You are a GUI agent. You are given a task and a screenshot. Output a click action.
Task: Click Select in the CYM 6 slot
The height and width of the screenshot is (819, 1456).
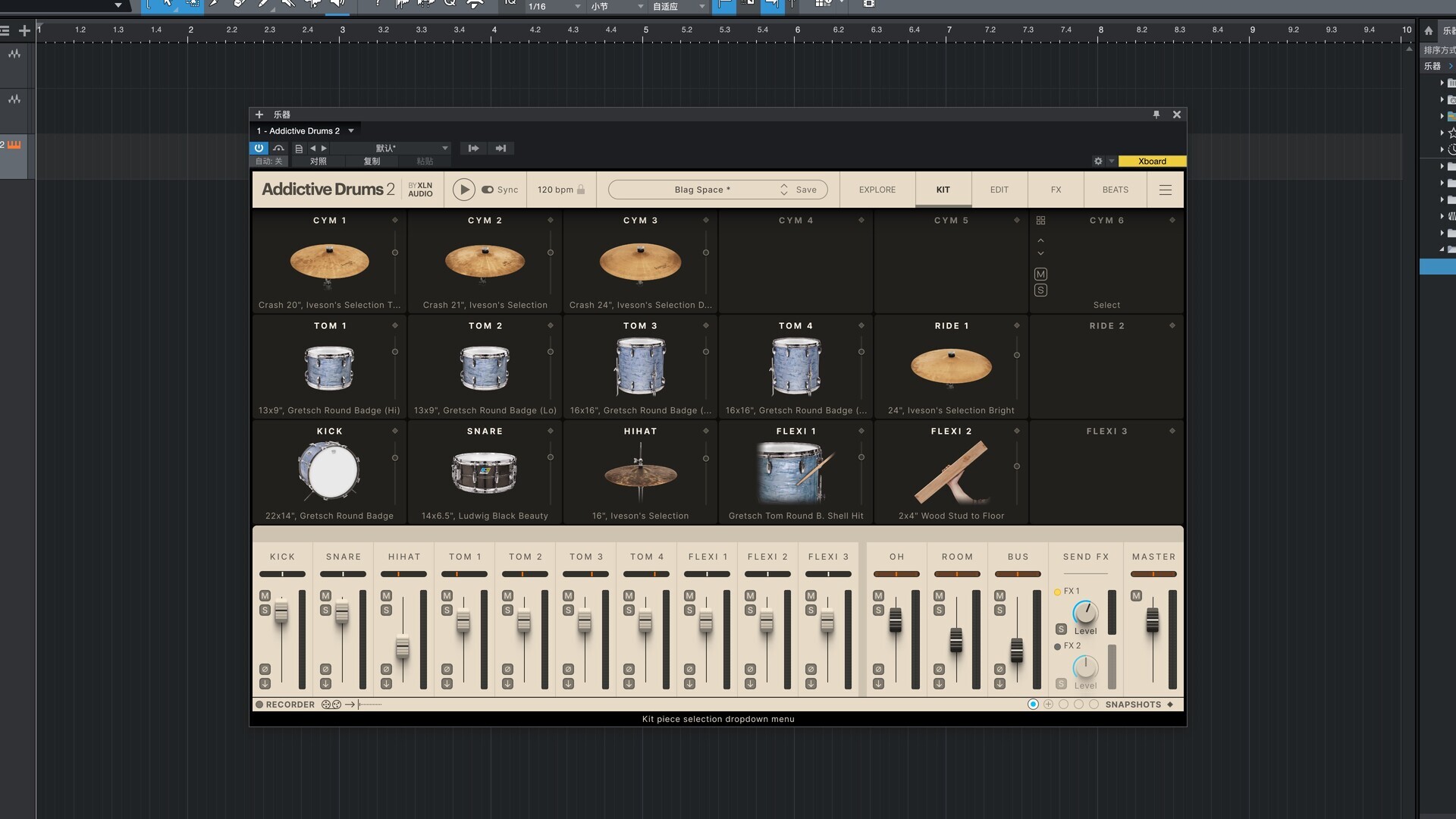[x=1106, y=305]
